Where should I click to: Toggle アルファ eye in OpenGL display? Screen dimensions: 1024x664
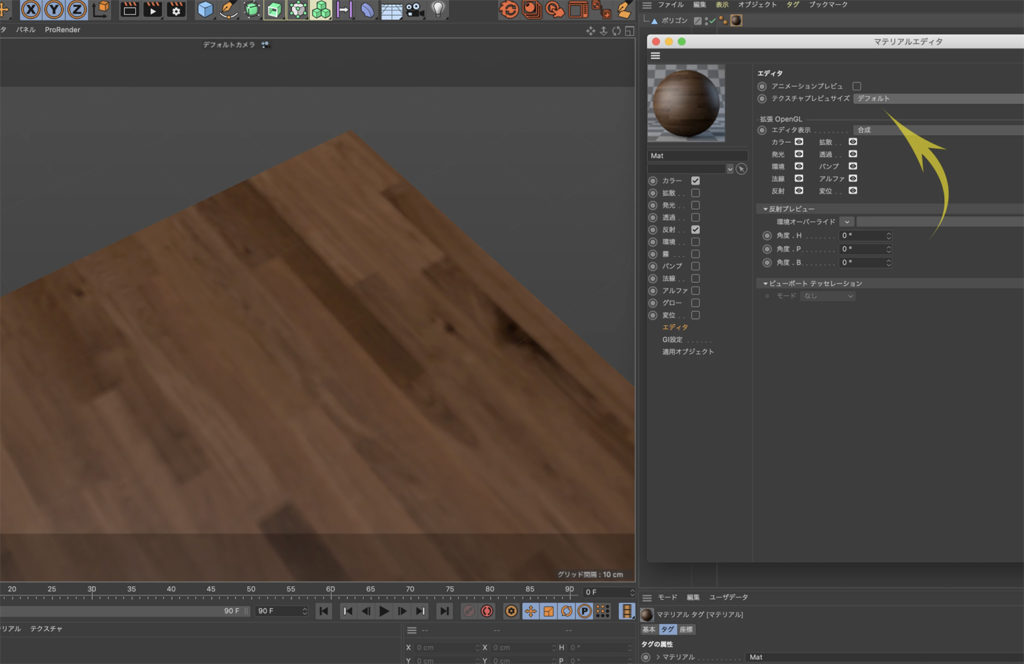(x=853, y=178)
